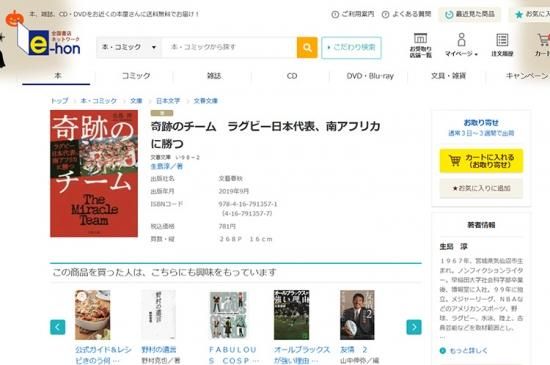This screenshot has width=550, height=365.
Task: Click the 本・コミックから探す search field
Action: tap(229, 47)
